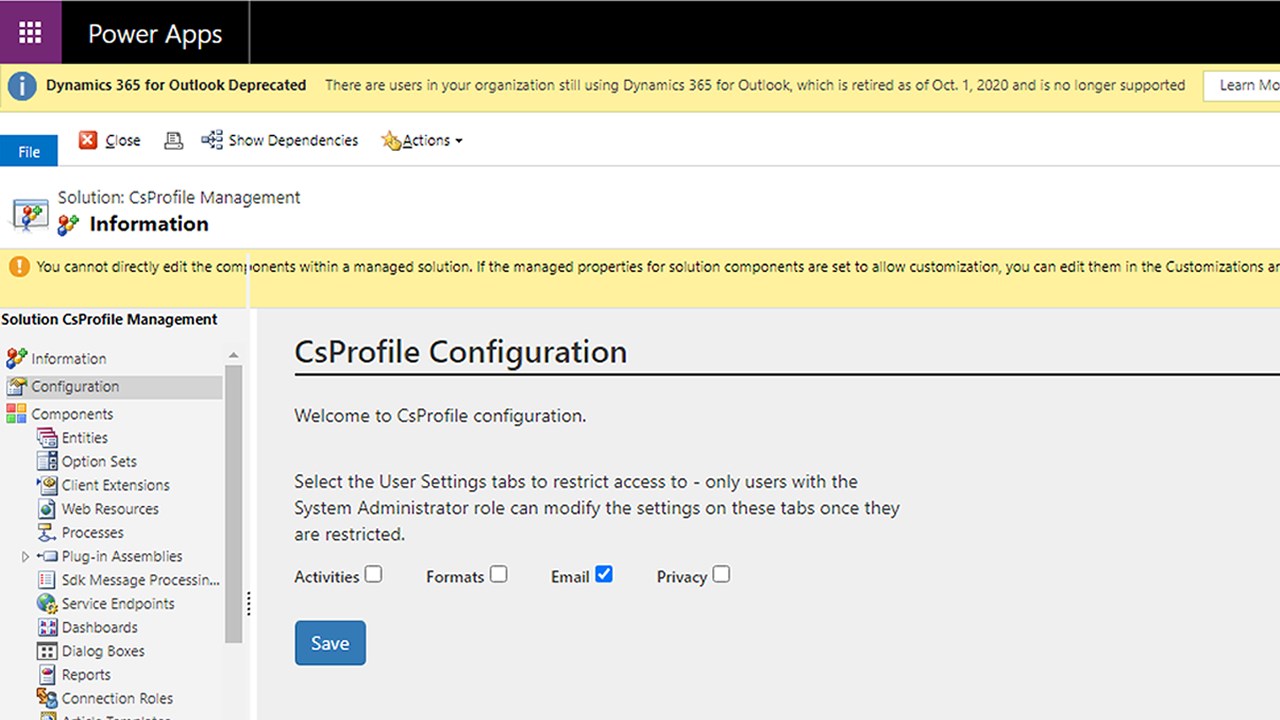Click the Sdk Message Processing icon
The width and height of the screenshot is (1280, 720).
coord(47,580)
